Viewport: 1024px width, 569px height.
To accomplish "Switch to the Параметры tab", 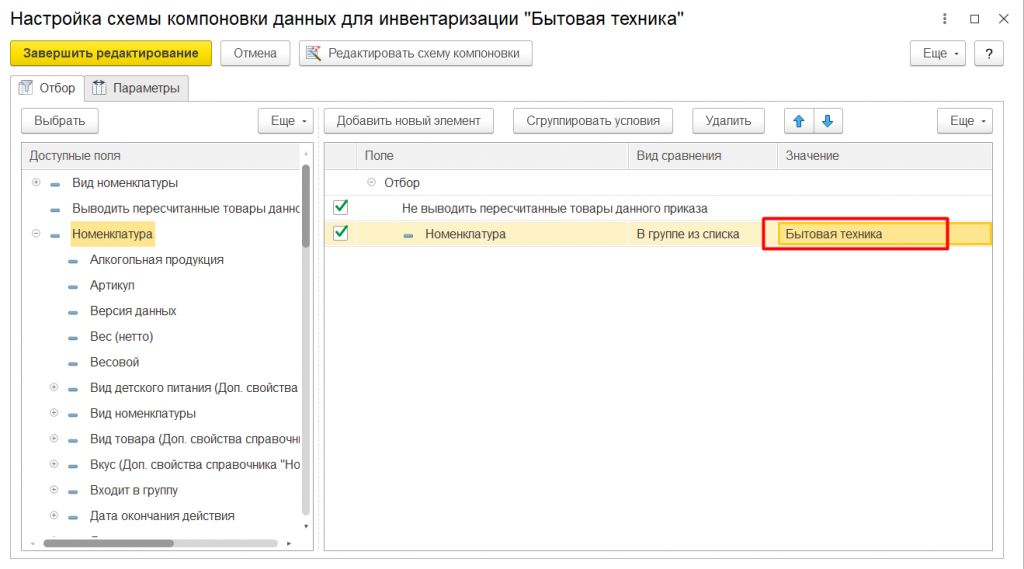I will pos(136,88).
